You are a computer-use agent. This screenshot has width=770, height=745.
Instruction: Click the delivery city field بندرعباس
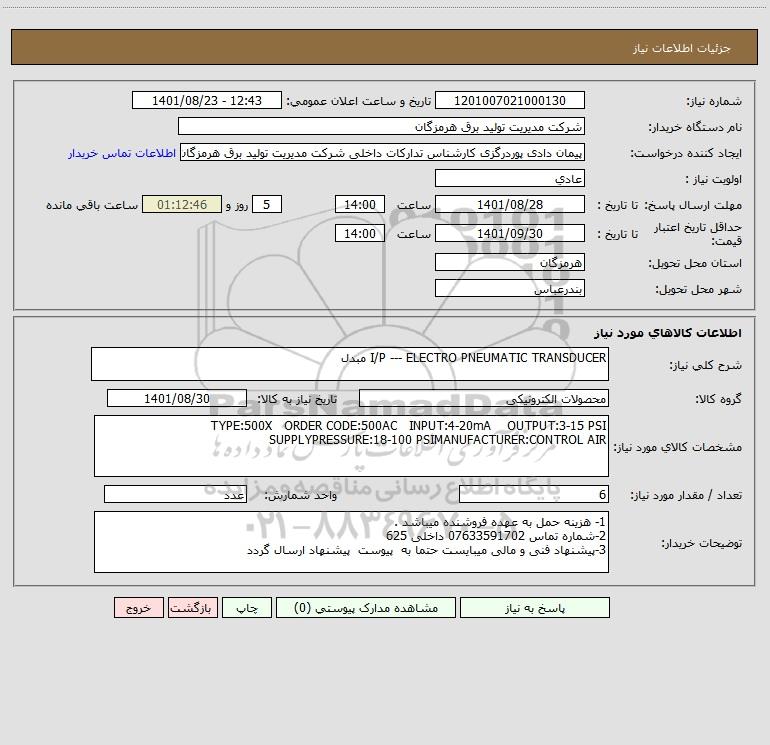510,289
